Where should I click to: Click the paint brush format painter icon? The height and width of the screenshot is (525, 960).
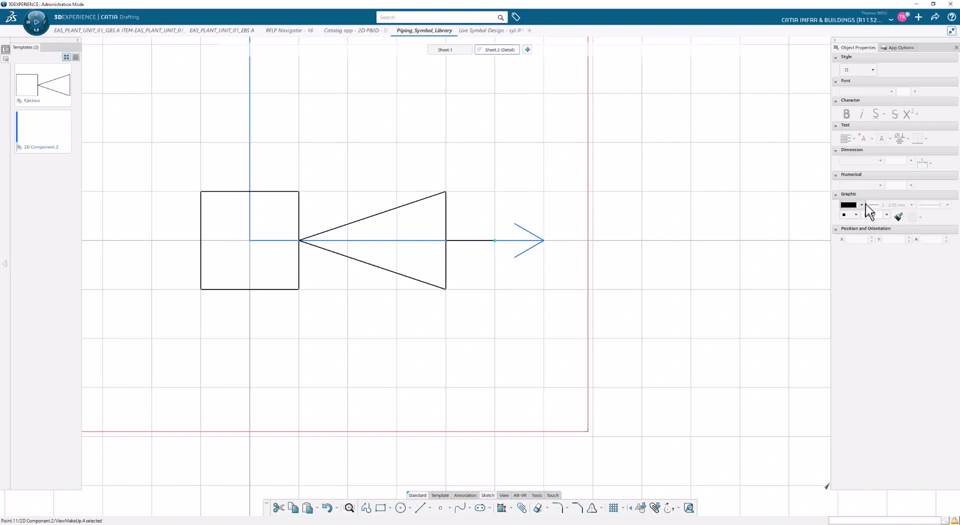coord(898,216)
